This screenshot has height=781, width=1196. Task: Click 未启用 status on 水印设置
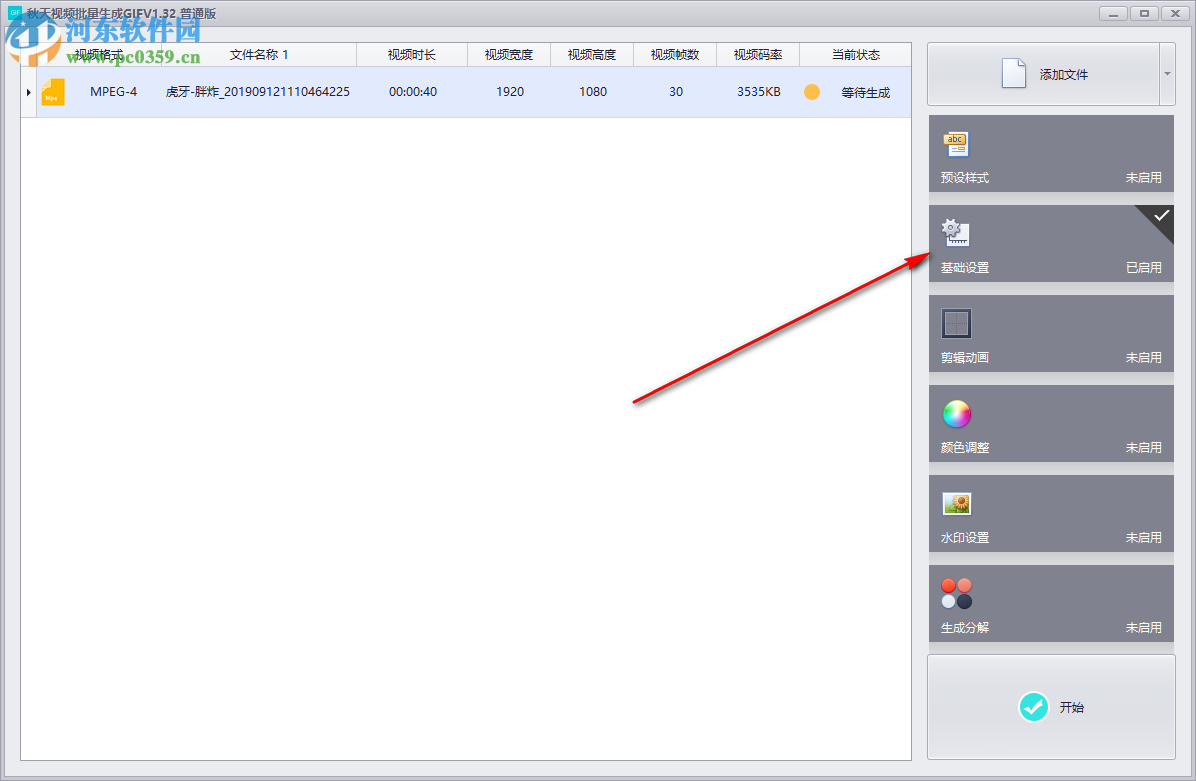pos(1143,538)
